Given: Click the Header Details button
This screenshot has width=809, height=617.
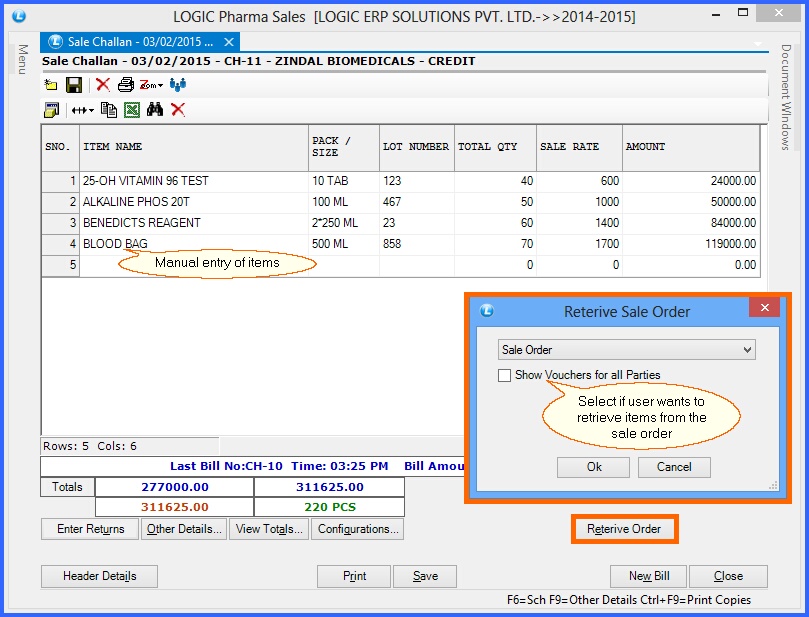Looking at the screenshot, I should 100,576.
